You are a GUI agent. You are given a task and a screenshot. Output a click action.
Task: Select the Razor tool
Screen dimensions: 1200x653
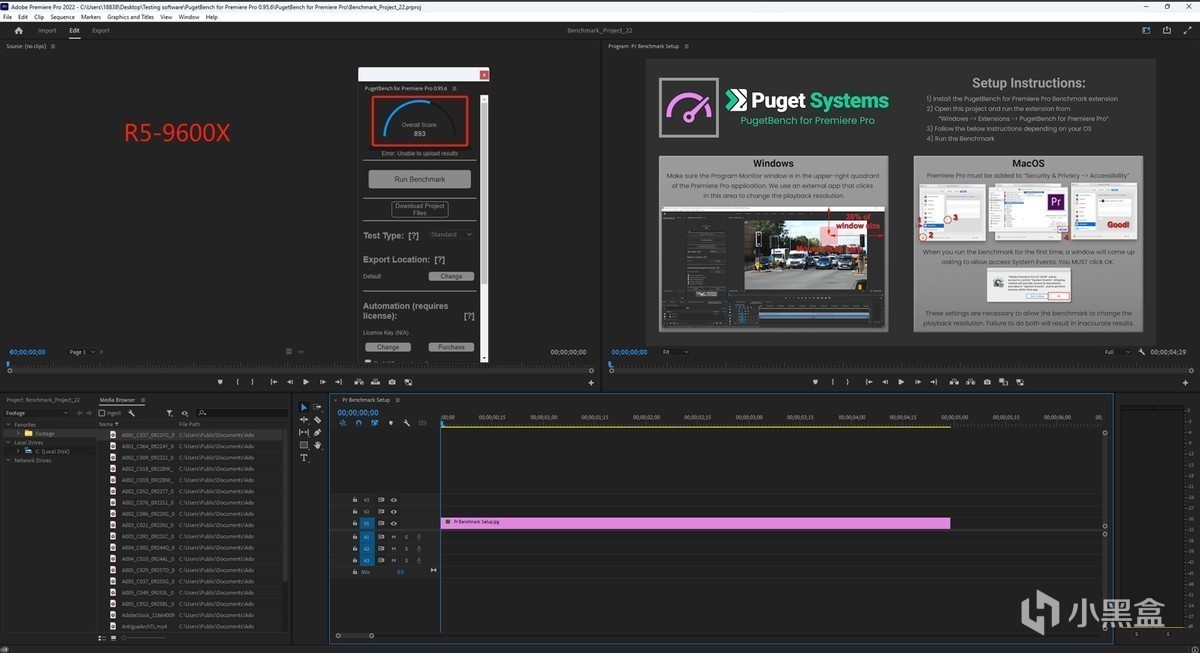point(317,420)
